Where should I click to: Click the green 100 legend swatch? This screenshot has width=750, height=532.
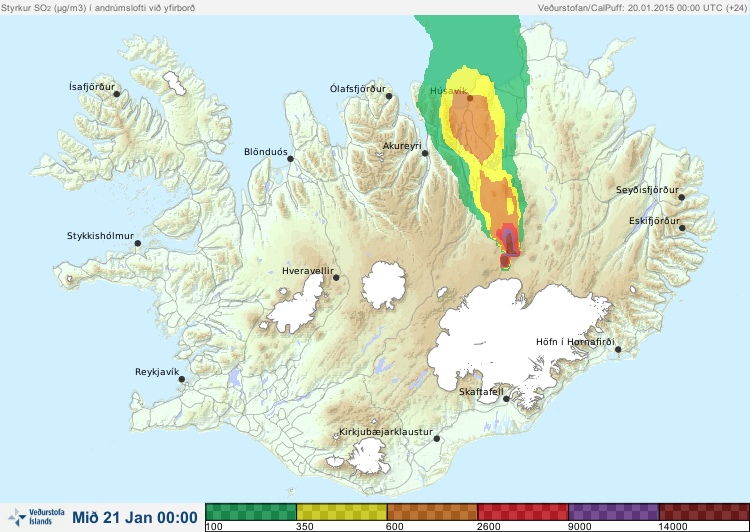click(251, 512)
